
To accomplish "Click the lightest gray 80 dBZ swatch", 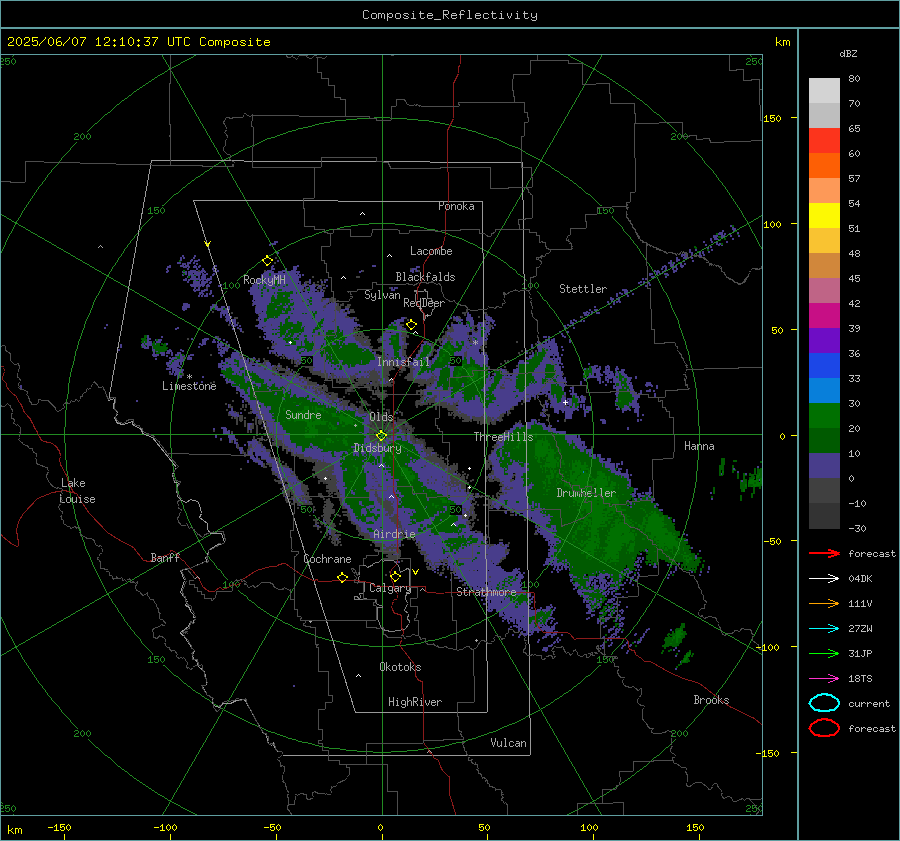I will coord(824,90).
